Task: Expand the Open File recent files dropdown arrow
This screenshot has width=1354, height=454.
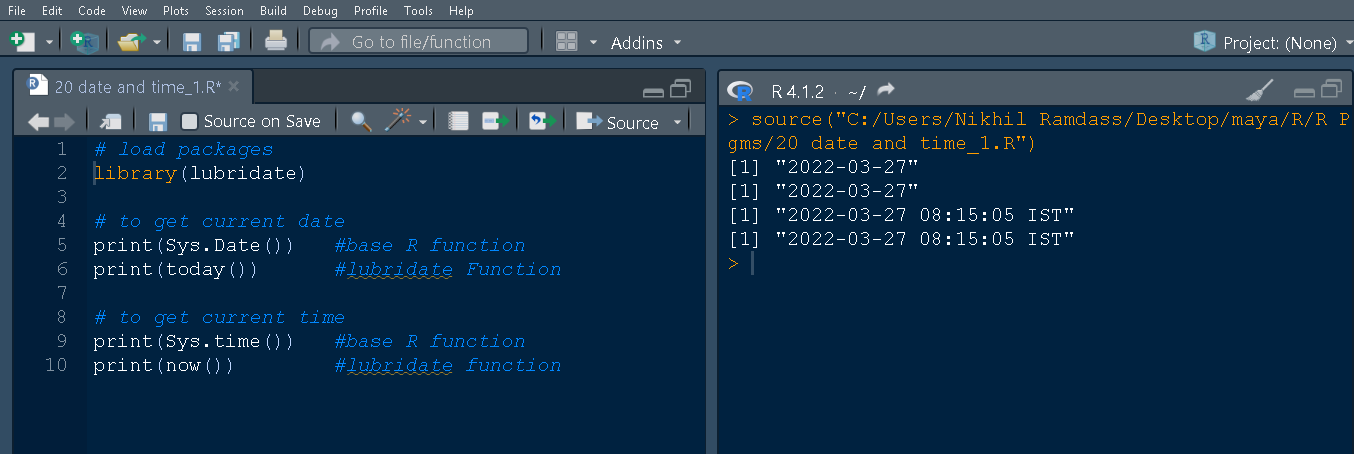Action: tap(157, 42)
